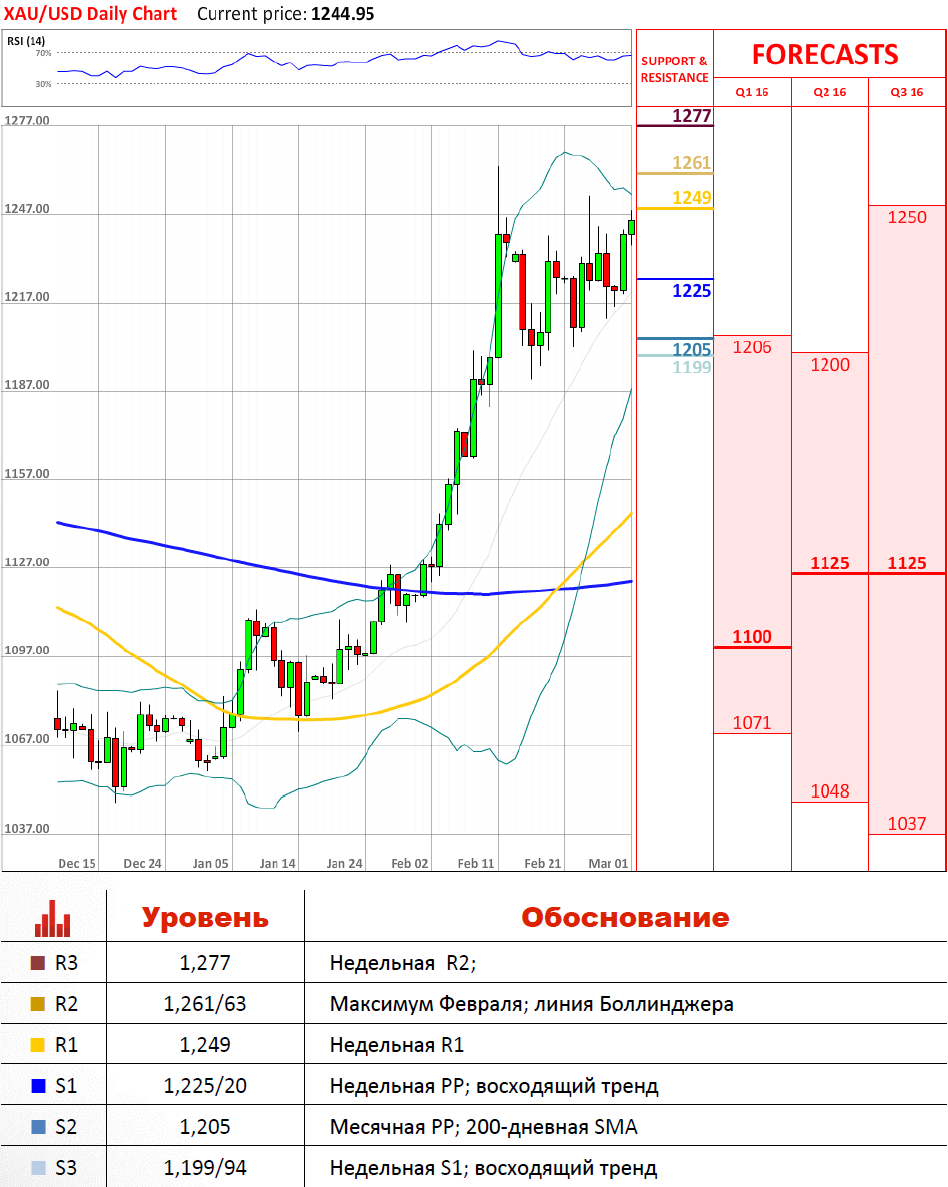Viewport: 948px width, 1187px height.
Task: Click the 1,249 level cell
Action: tap(205, 1045)
